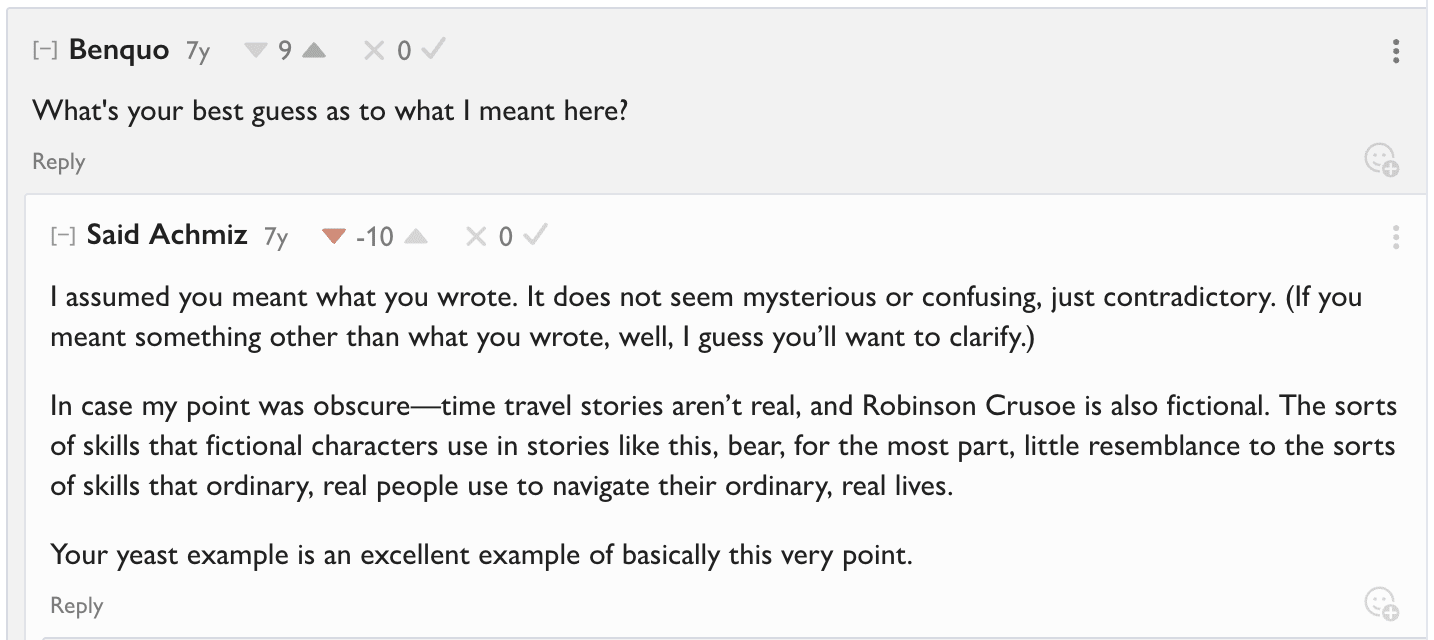
Task: Open Said Achmiz's user profile
Action: pos(167,235)
